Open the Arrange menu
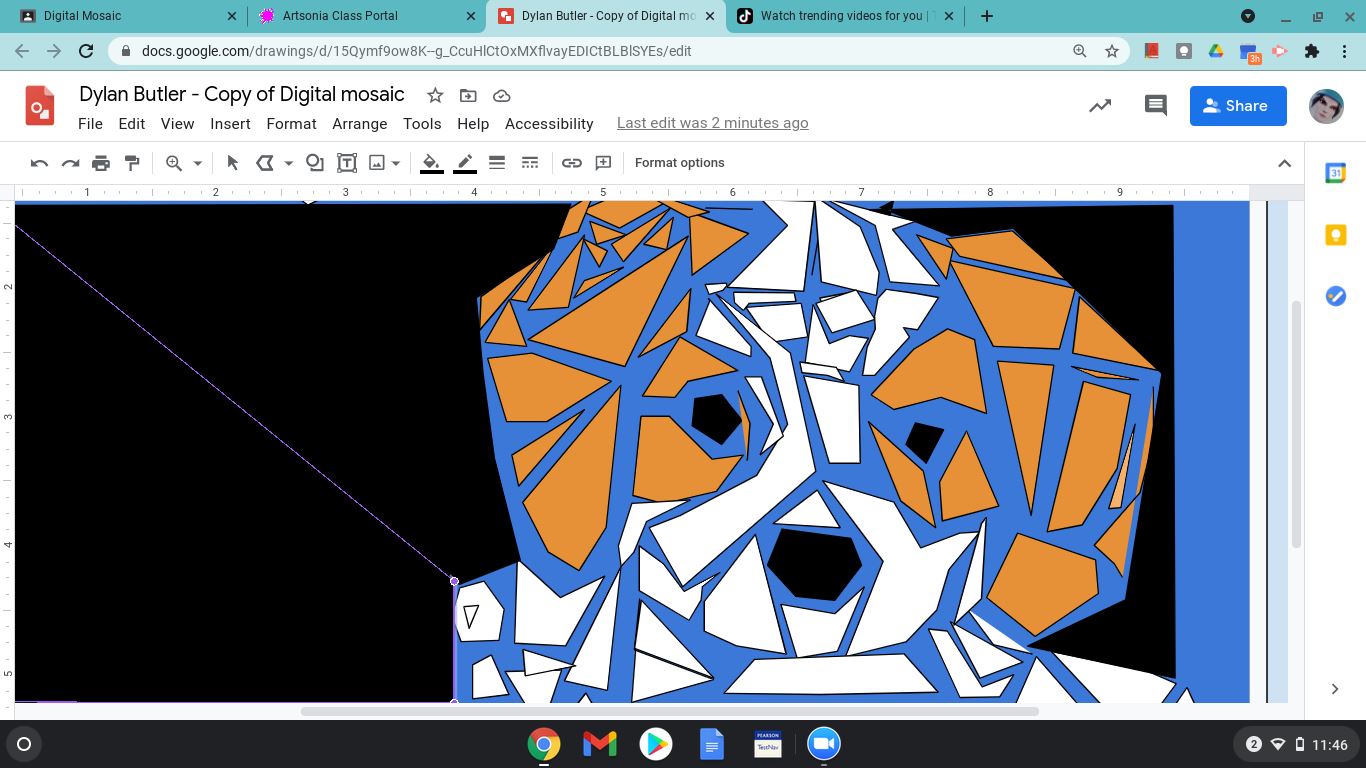This screenshot has height=768, width=1366. [x=359, y=124]
